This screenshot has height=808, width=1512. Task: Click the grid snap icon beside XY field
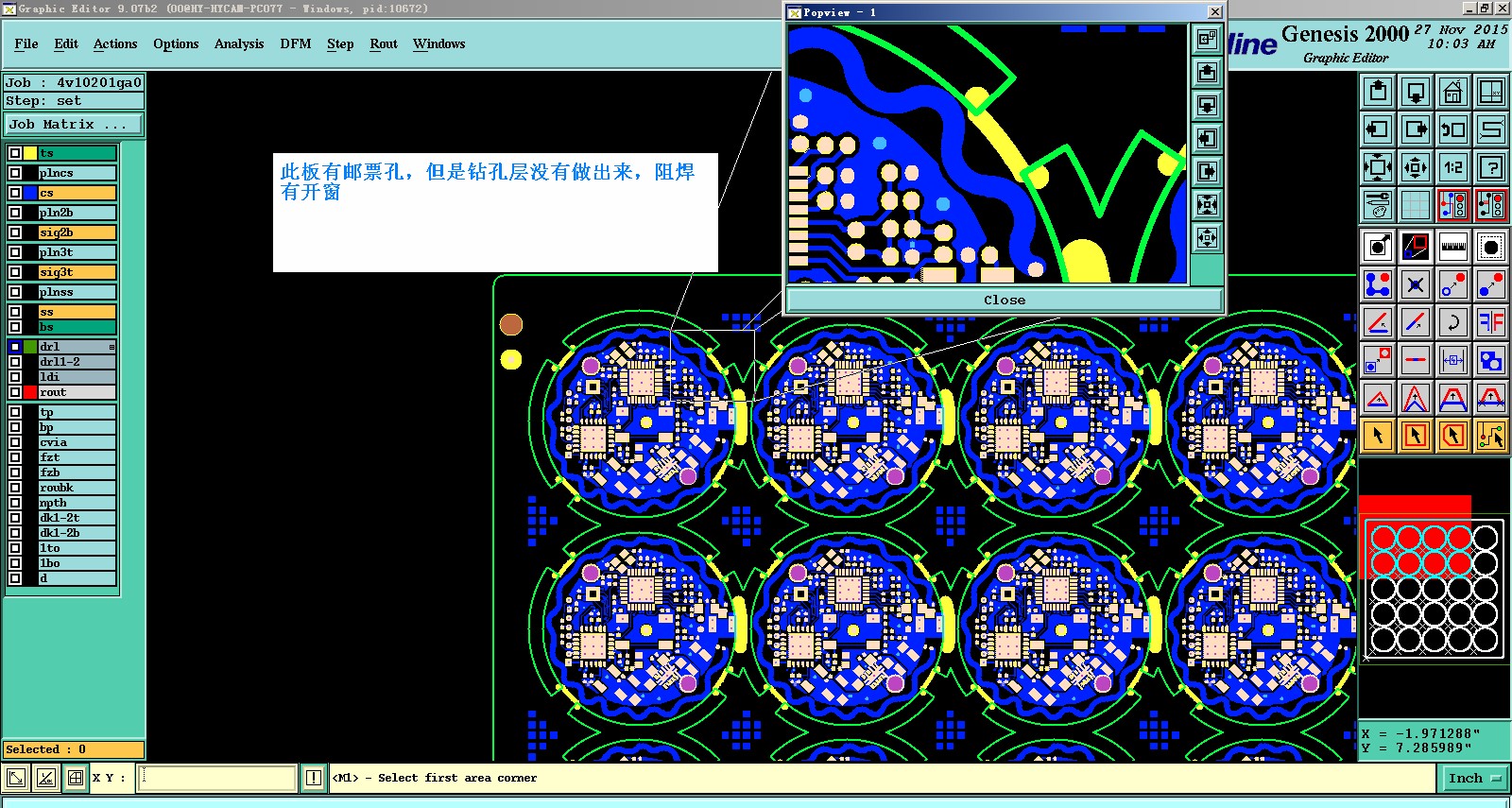tap(76, 778)
